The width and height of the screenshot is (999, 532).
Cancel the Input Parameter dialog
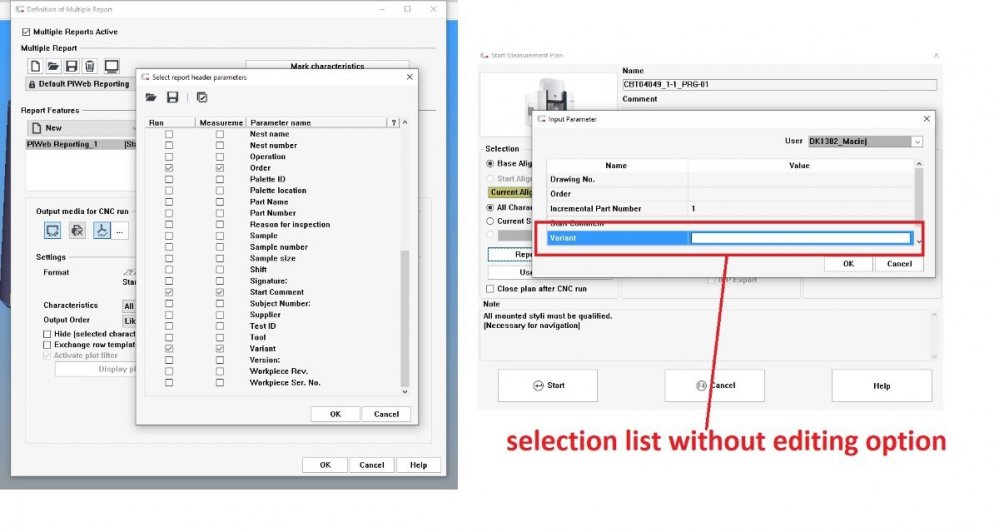coord(899,264)
